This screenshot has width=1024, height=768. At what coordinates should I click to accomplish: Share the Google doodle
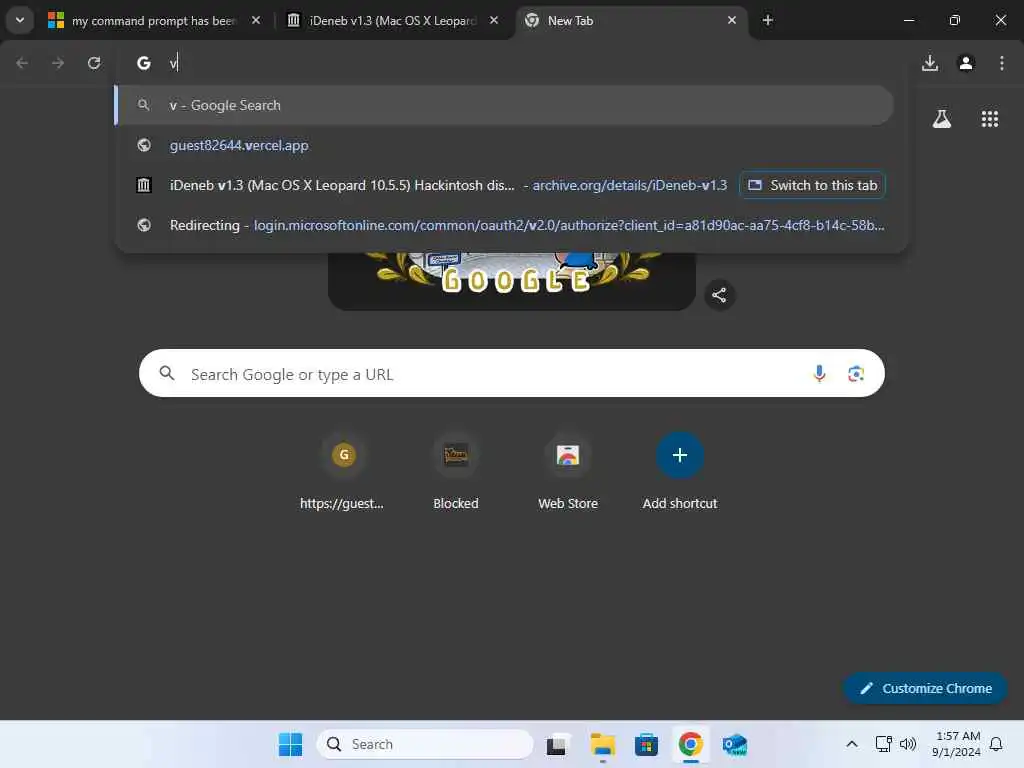719,295
